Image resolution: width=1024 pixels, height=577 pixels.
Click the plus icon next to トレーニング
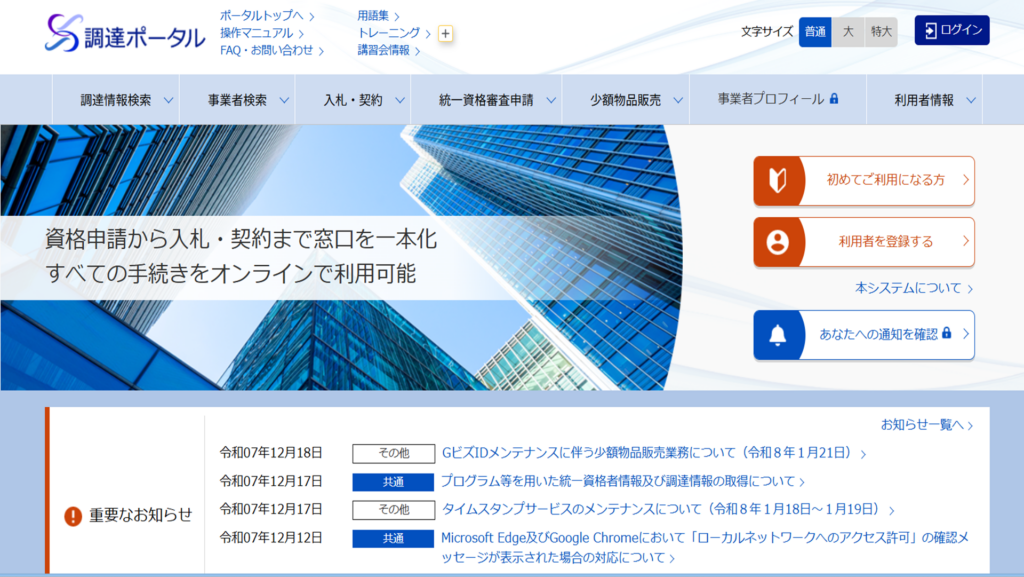pos(444,34)
